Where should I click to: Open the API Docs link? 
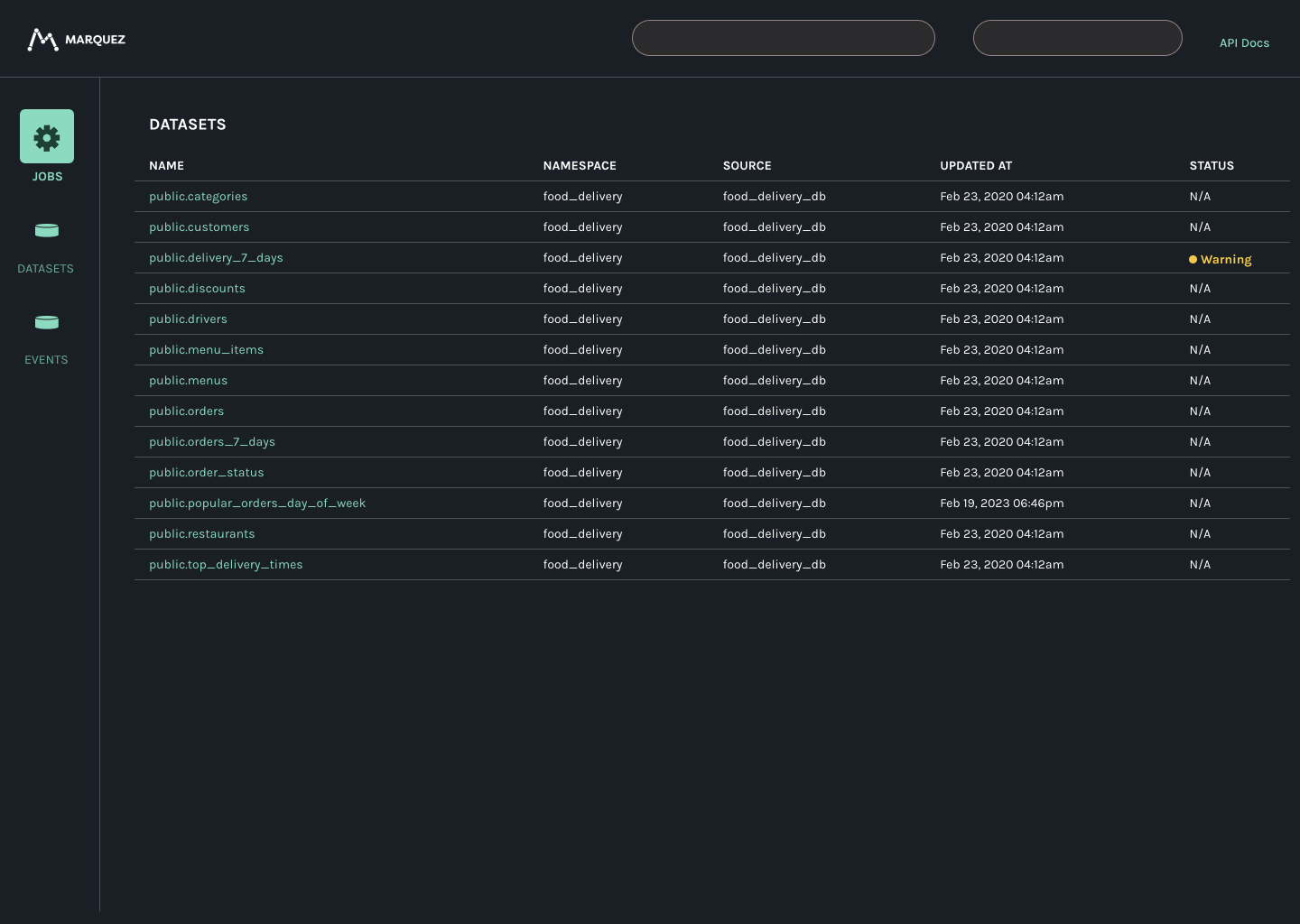(x=1244, y=43)
